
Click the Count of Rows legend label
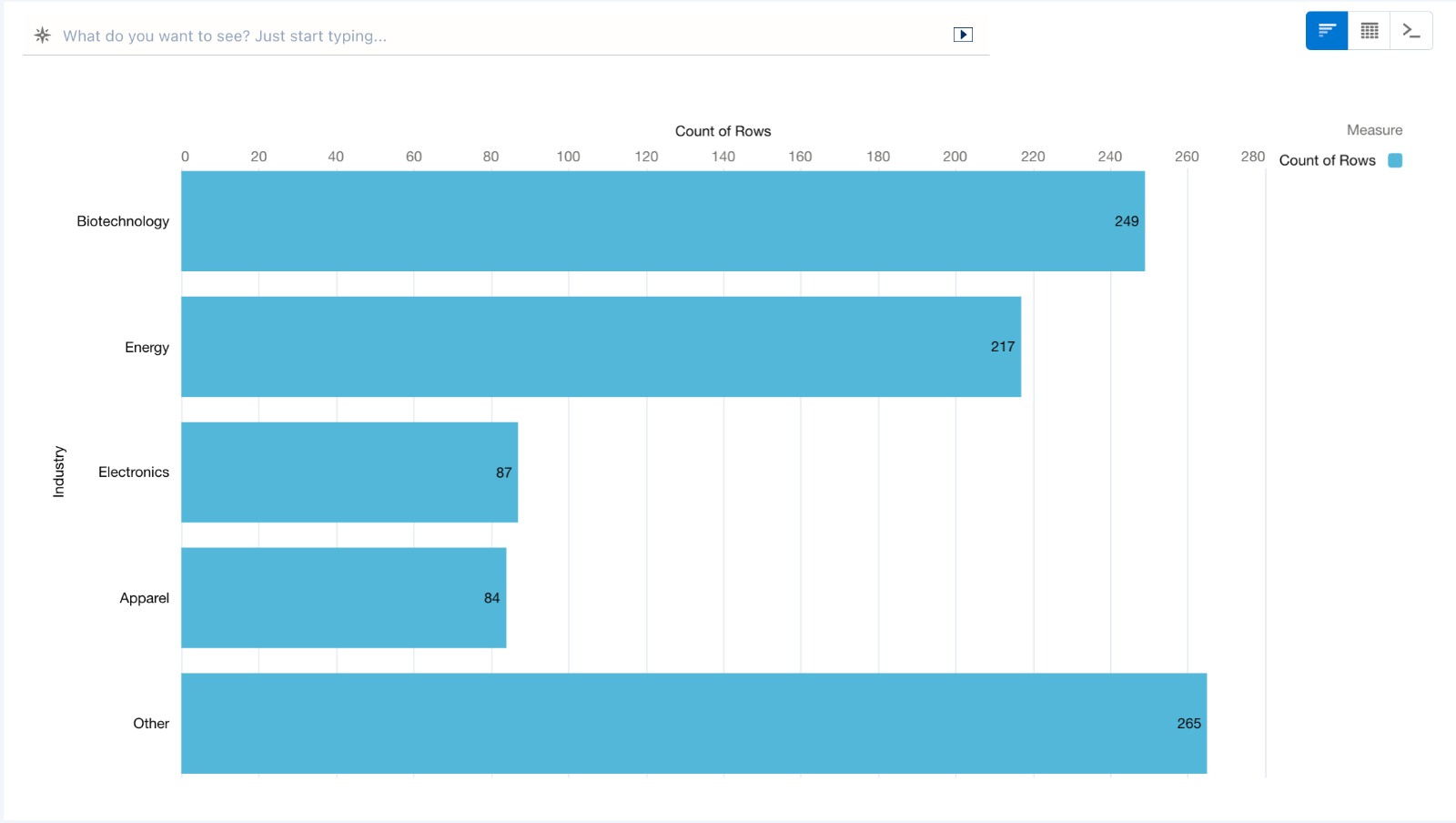[x=1327, y=160]
